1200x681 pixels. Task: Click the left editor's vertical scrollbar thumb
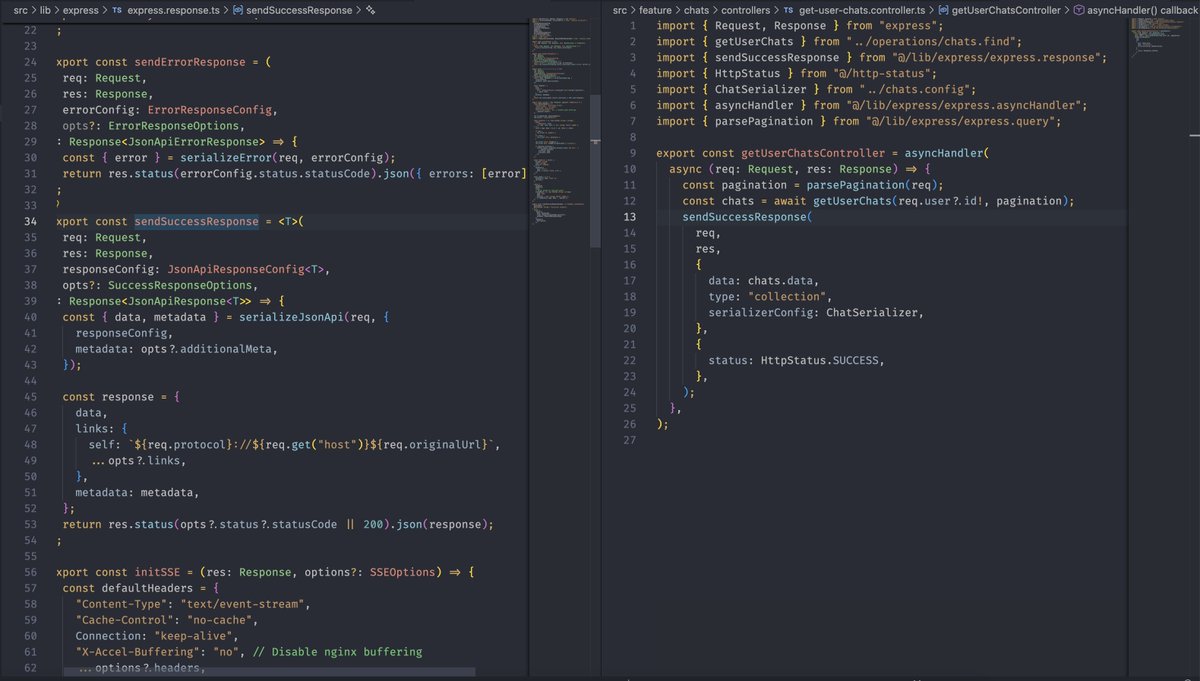click(x=594, y=172)
